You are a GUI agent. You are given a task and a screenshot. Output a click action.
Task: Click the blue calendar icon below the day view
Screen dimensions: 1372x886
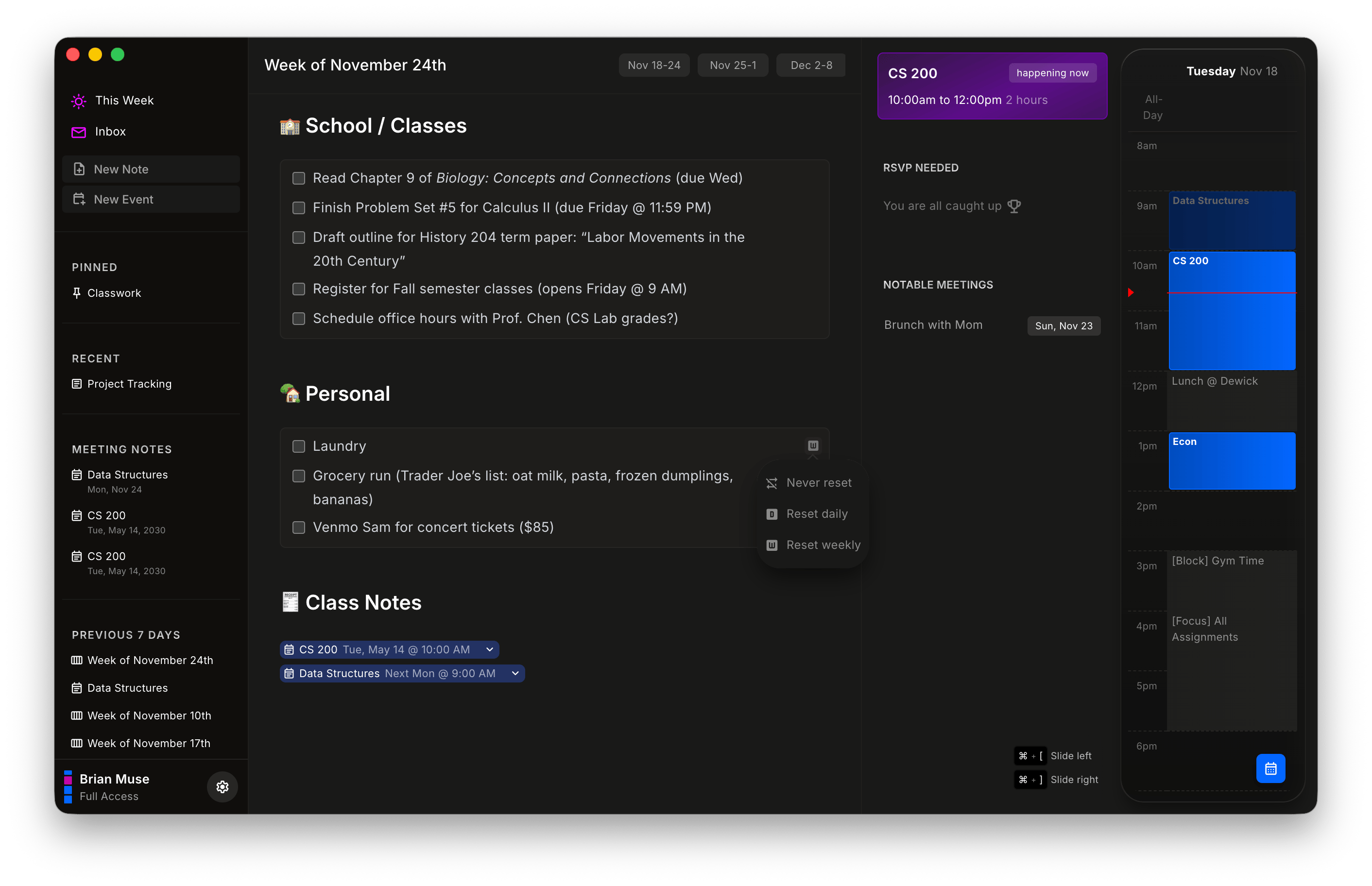coord(1271,768)
